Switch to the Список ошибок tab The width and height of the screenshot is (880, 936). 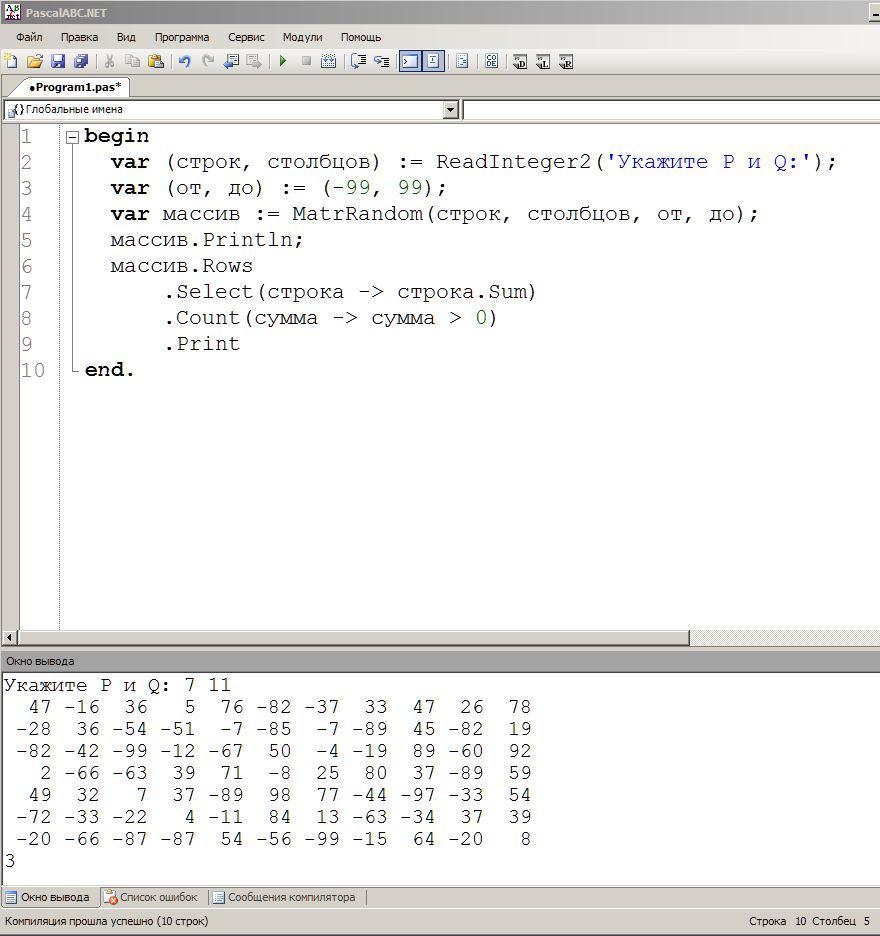point(151,897)
